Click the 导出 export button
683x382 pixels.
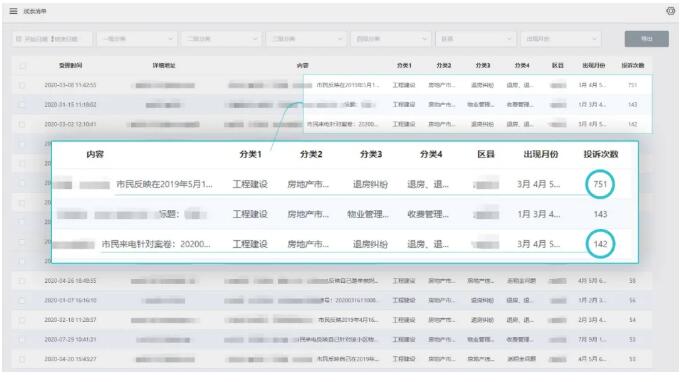point(647,39)
